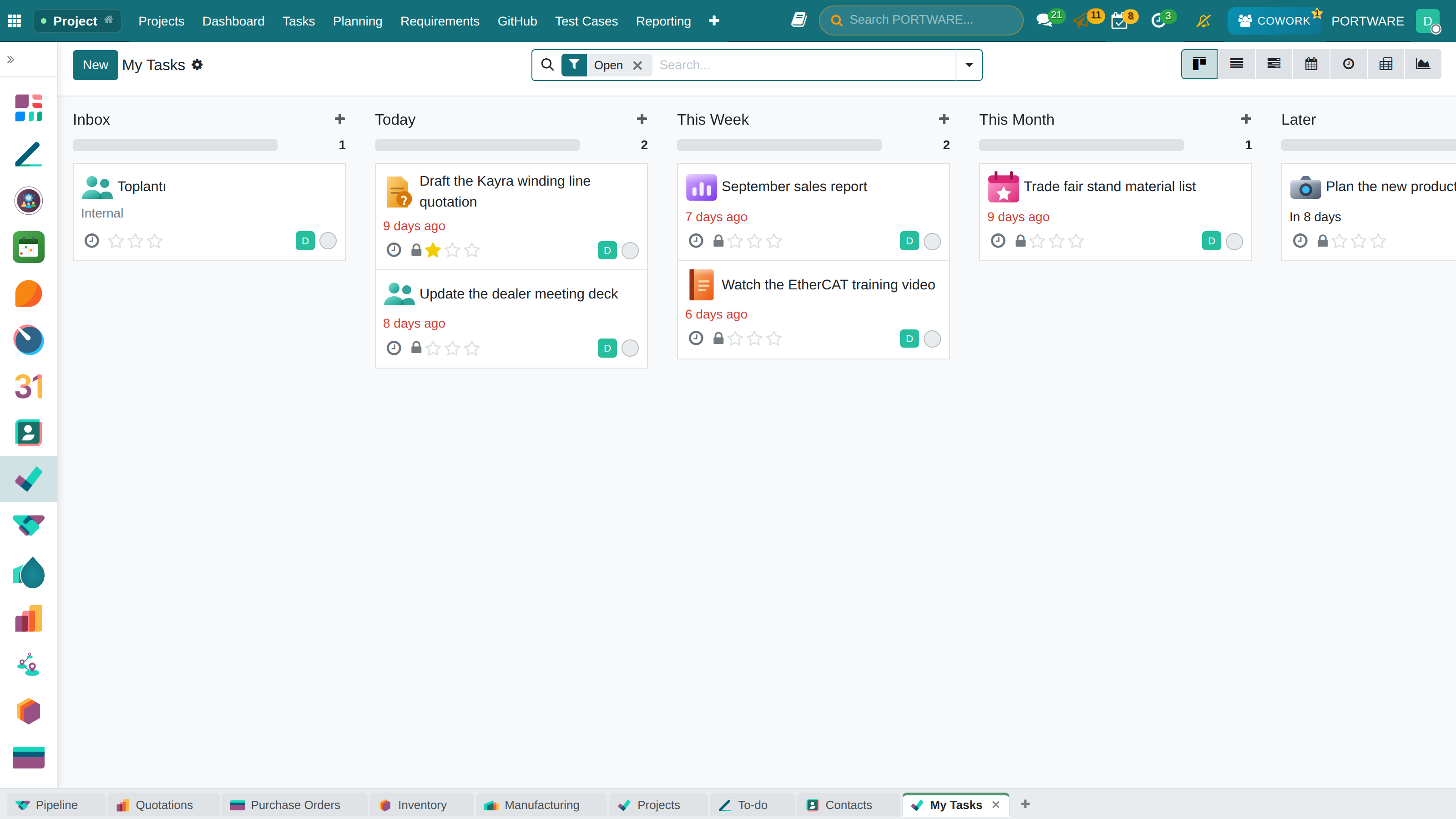
Task: Toggle state circle on Trade fair stand material list
Action: coord(1234,241)
